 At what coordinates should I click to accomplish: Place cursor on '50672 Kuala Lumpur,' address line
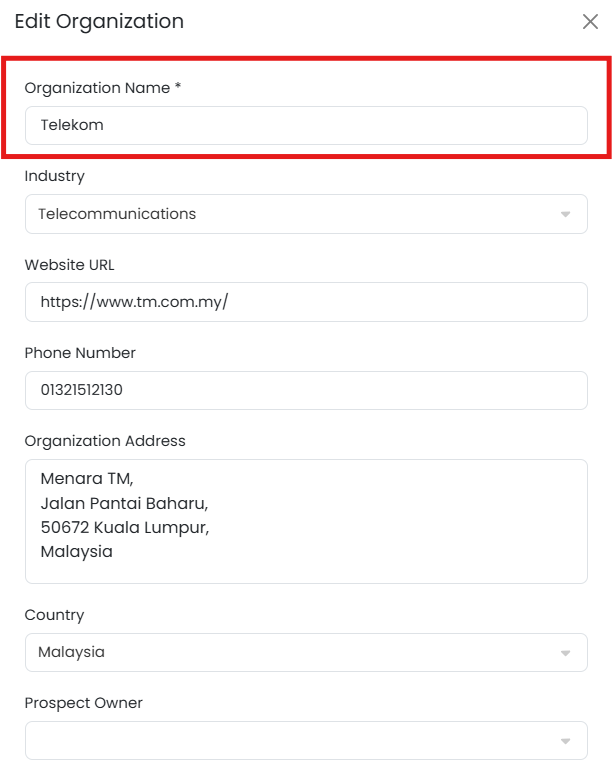coord(124,527)
